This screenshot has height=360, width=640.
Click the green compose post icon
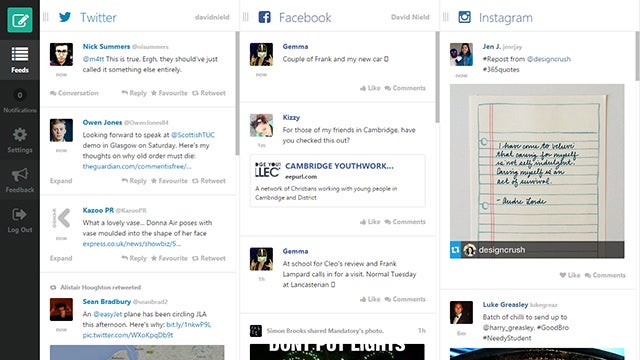[20, 20]
